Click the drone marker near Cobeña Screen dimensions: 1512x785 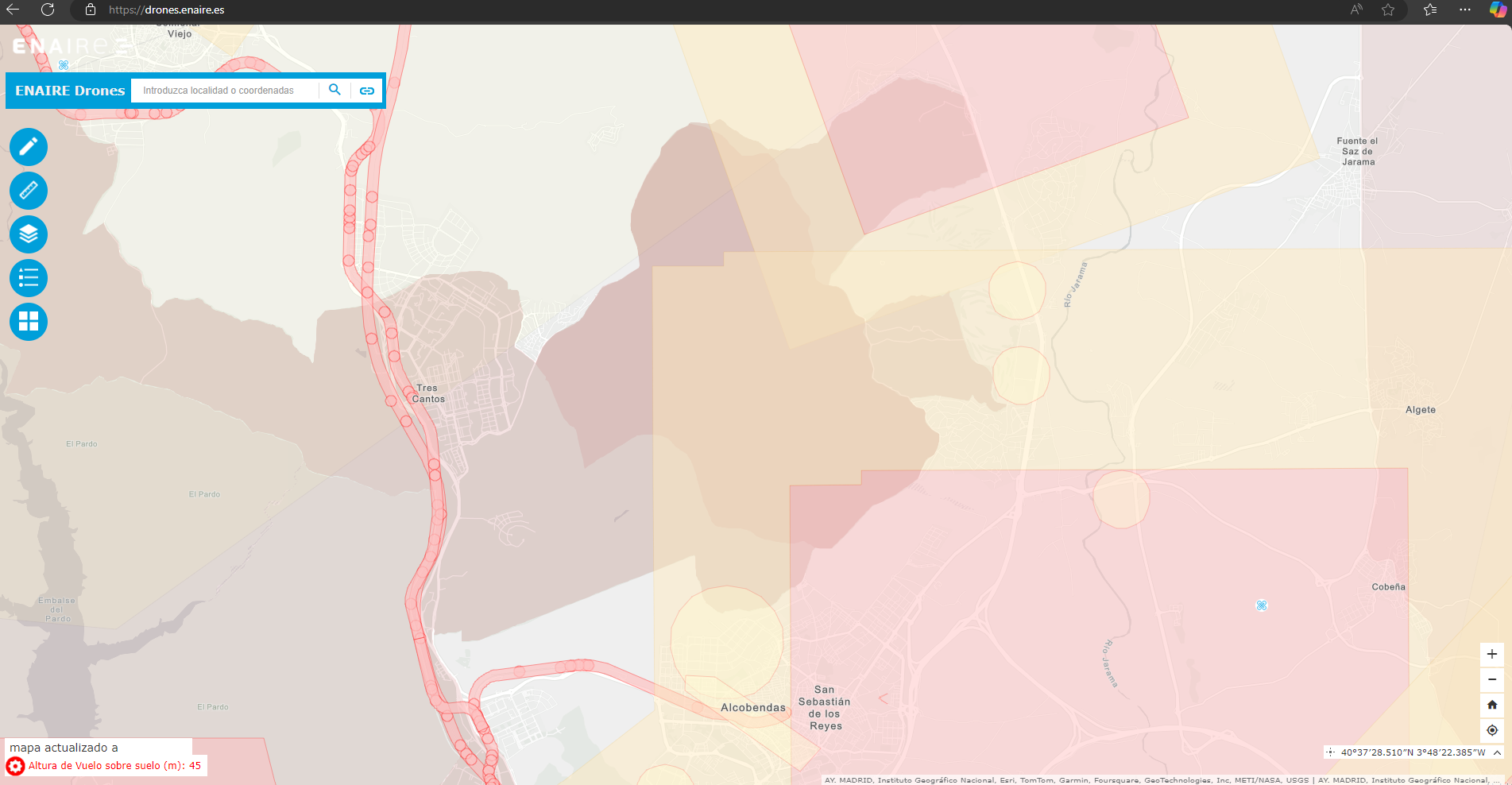pyautogui.click(x=1261, y=605)
